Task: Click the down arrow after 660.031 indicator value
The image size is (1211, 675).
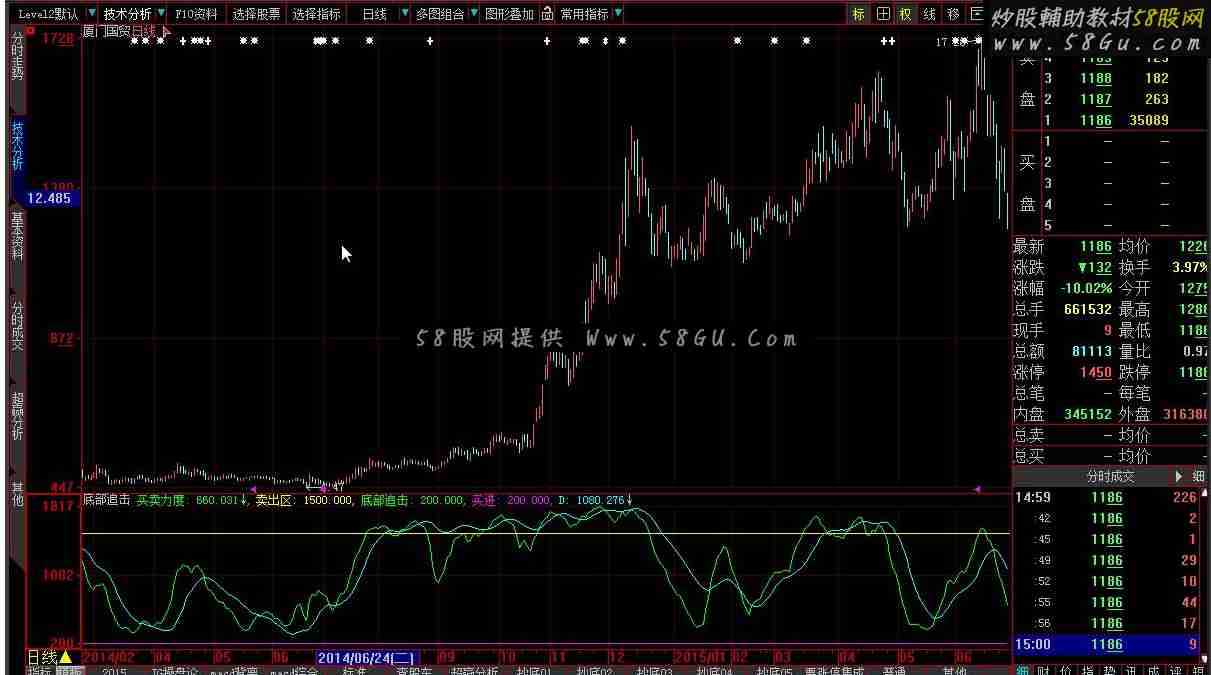Action: [243, 499]
